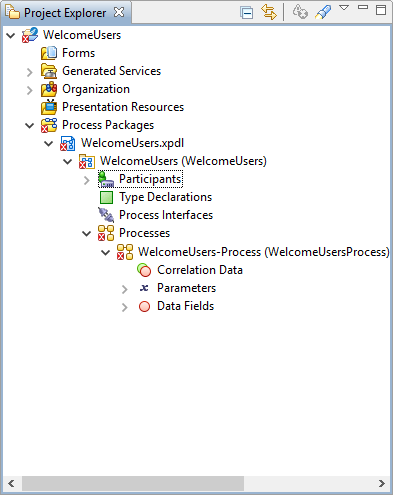Click the Correlation Data icon
Viewport: 393px width, 495px height.
[x=144, y=270]
